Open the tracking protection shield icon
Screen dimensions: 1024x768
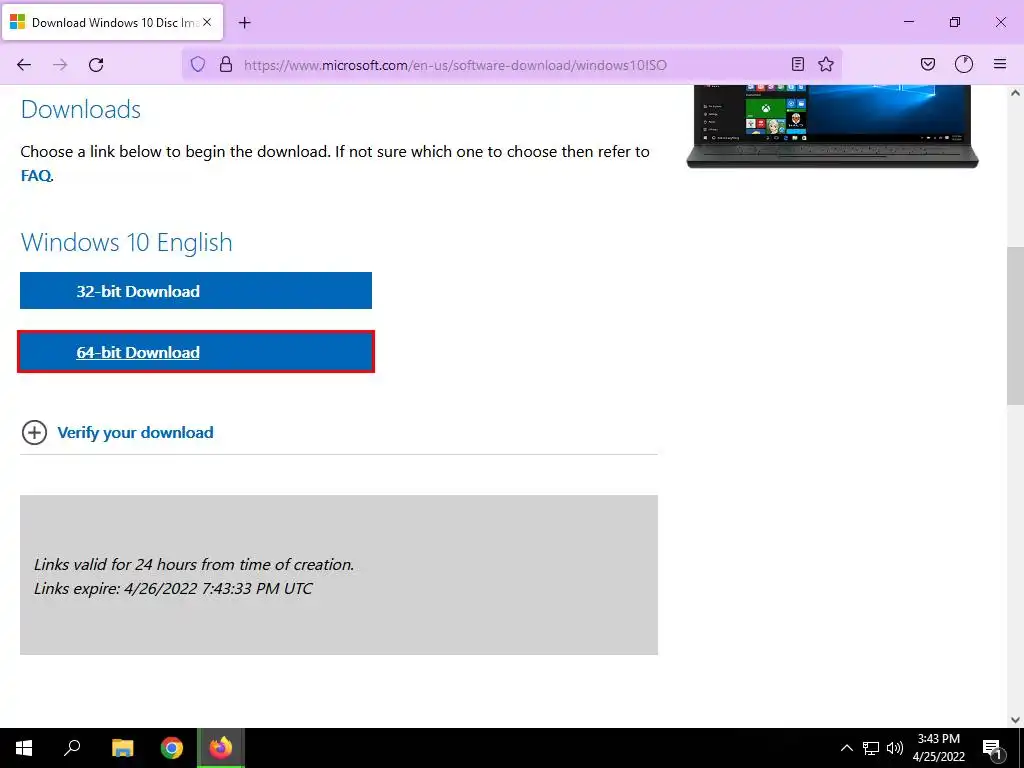coord(198,64)
